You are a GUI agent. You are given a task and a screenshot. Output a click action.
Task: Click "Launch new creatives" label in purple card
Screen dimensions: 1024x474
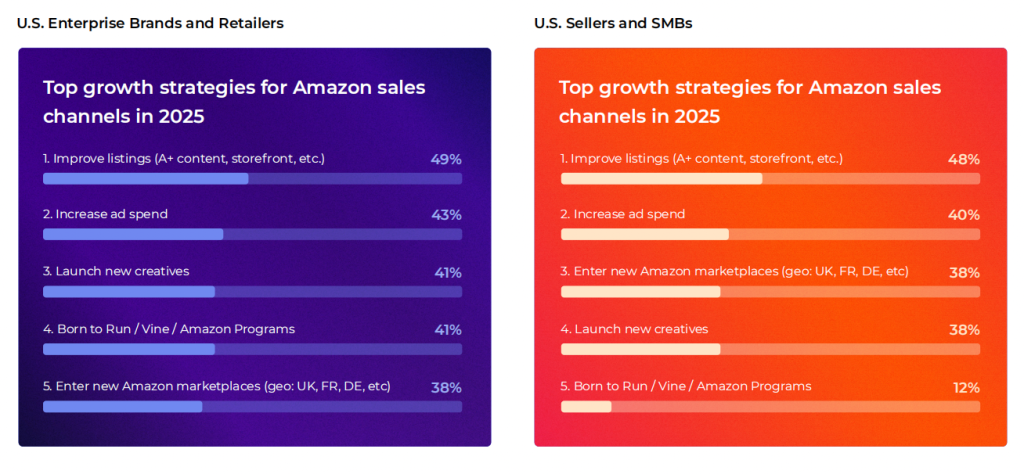(x=116, y=271)
